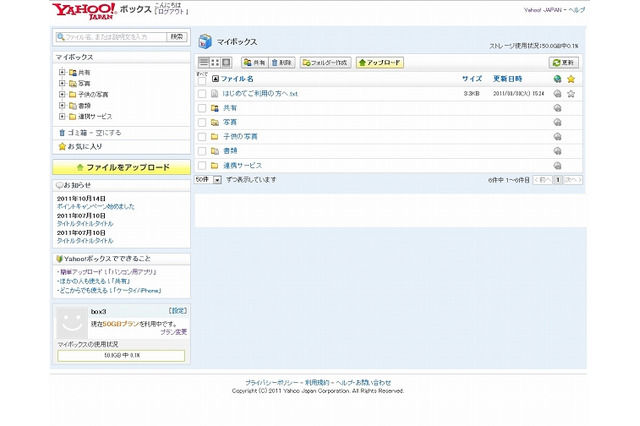Check the box for 共有 folder row
The image size is (640, 426).
click(202, 108)
